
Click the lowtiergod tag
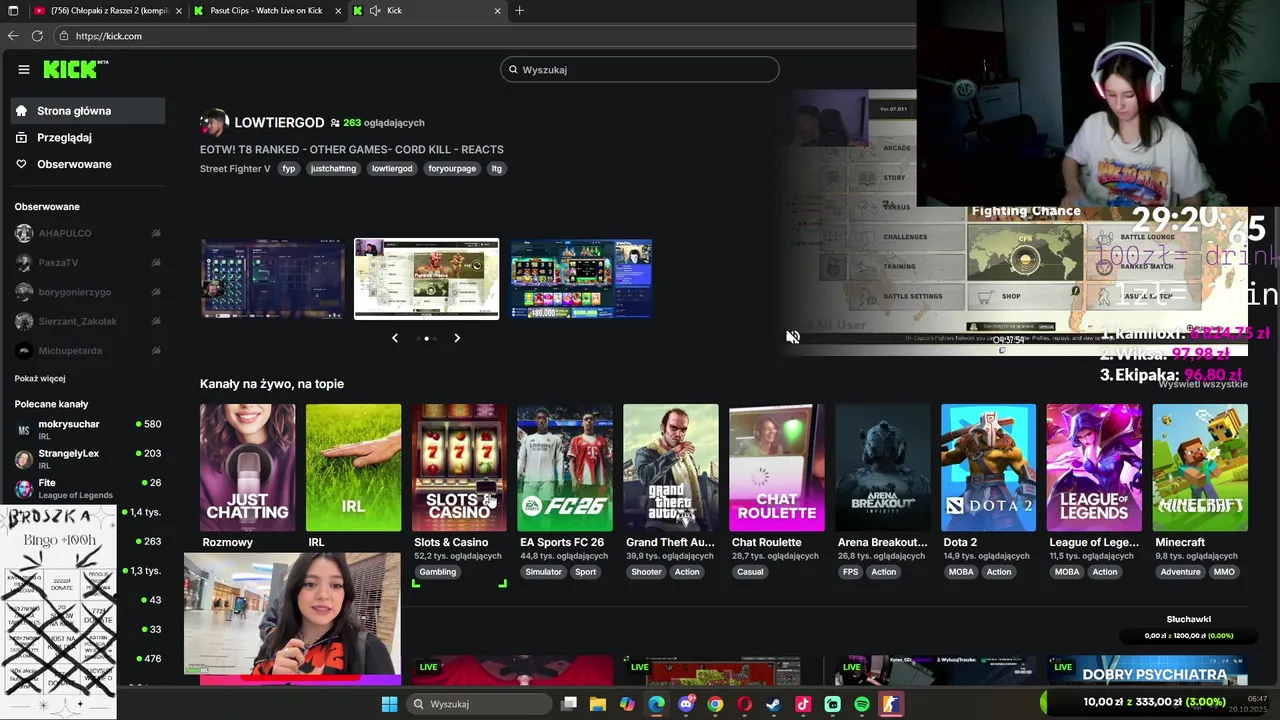(392, 169)
